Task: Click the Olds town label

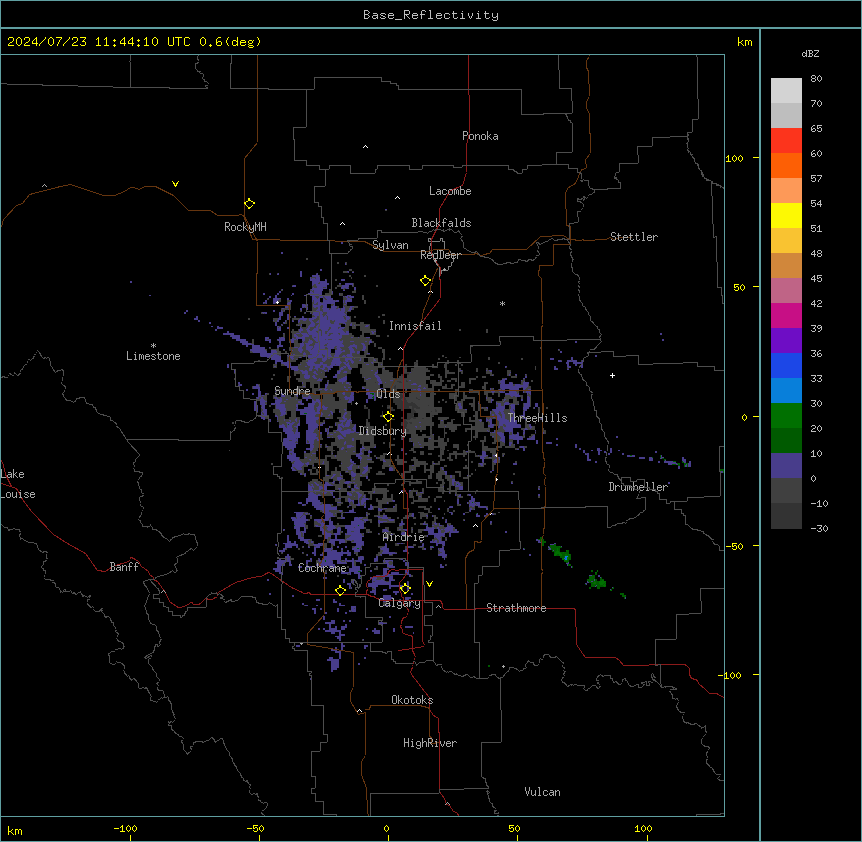Action: coord(388,394)
